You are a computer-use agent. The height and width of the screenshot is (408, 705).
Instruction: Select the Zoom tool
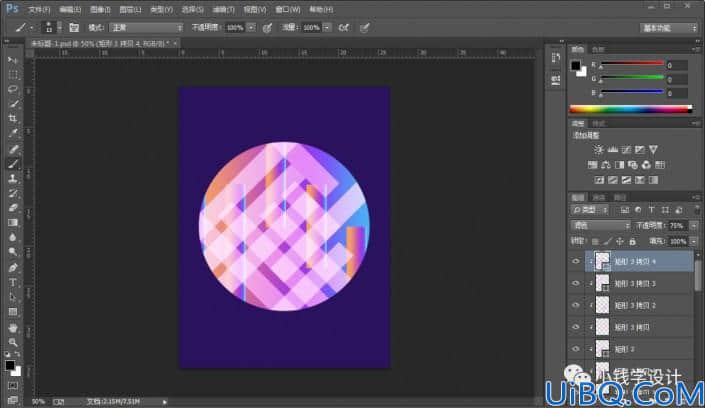(13, 342)
